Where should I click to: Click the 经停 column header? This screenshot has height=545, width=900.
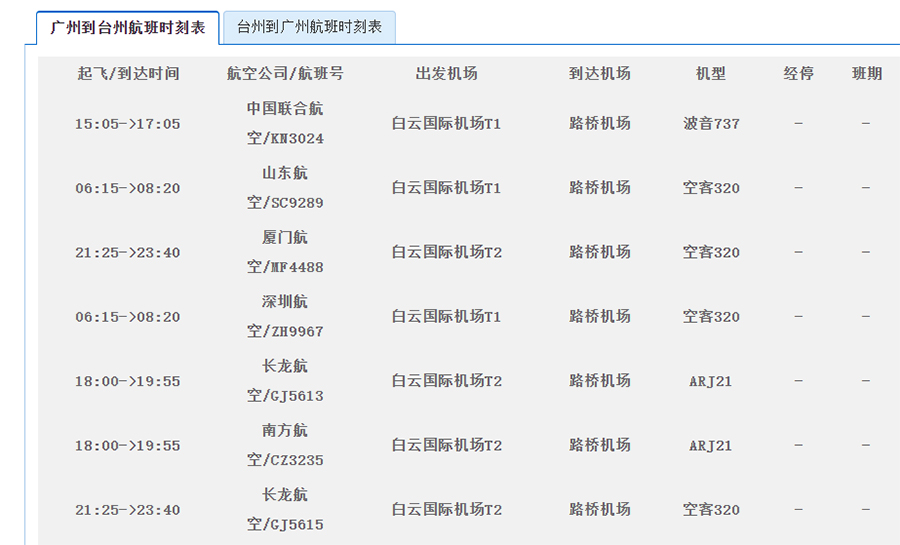(x=798, y=74)
